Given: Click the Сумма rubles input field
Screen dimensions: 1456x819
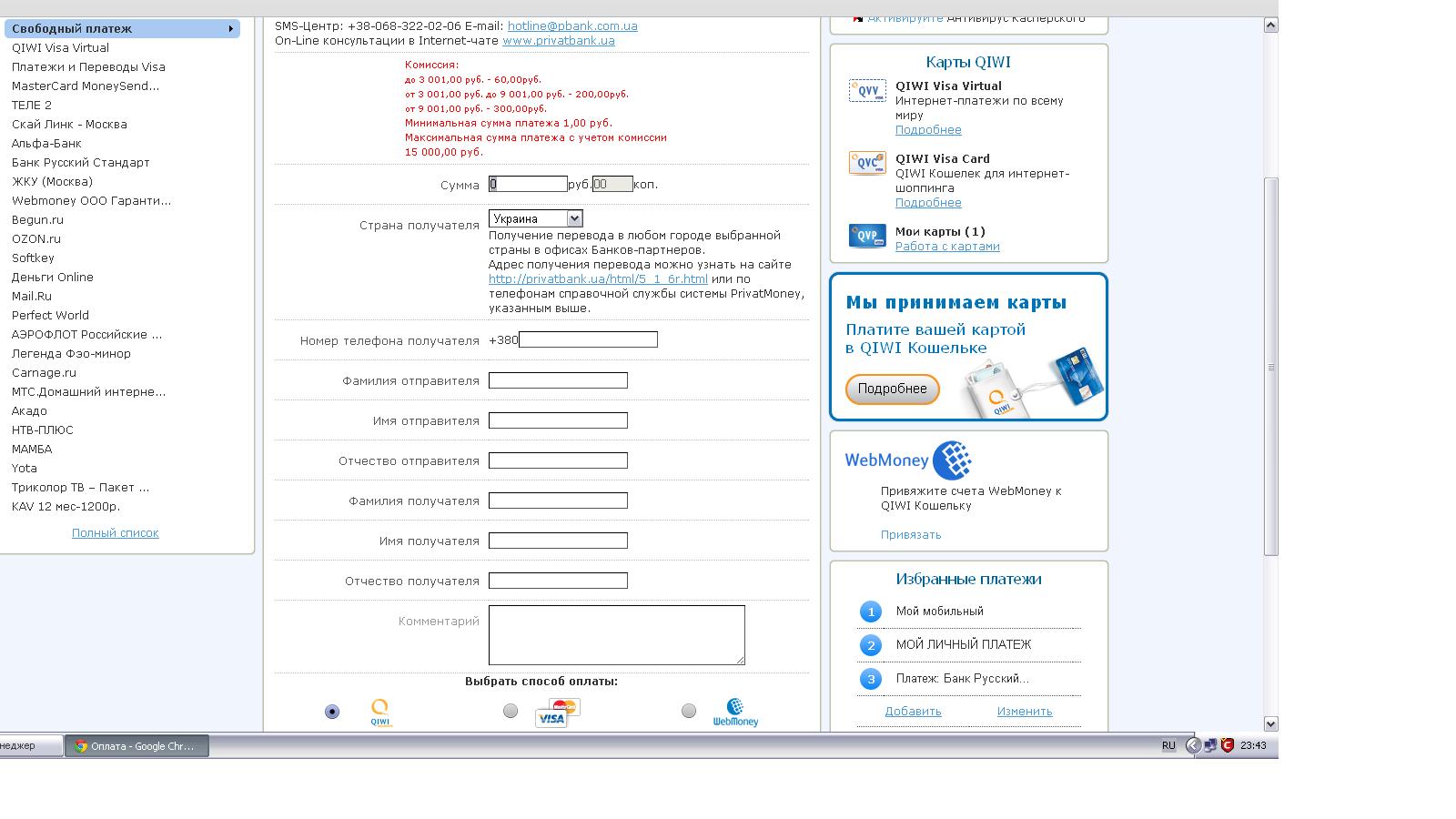Looking at the screenshot, I should tap(528, 184).
